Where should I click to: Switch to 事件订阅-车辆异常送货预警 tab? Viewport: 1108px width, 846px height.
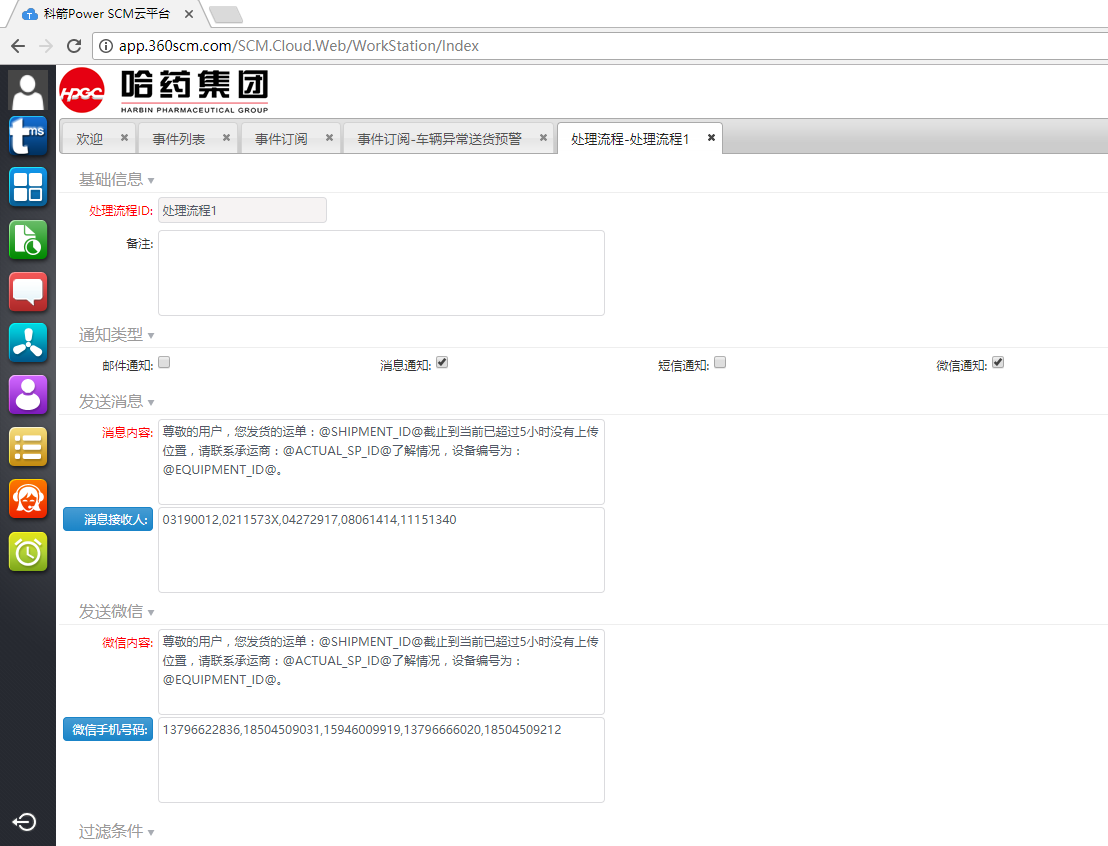pyautogui.click(x=439, y=139)
